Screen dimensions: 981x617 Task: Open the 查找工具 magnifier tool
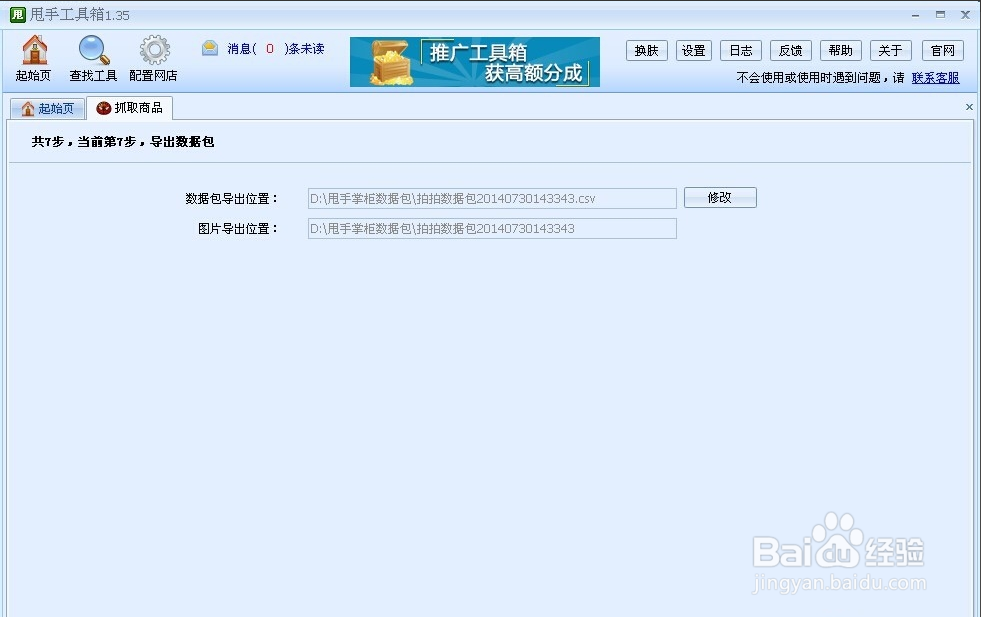93,59
